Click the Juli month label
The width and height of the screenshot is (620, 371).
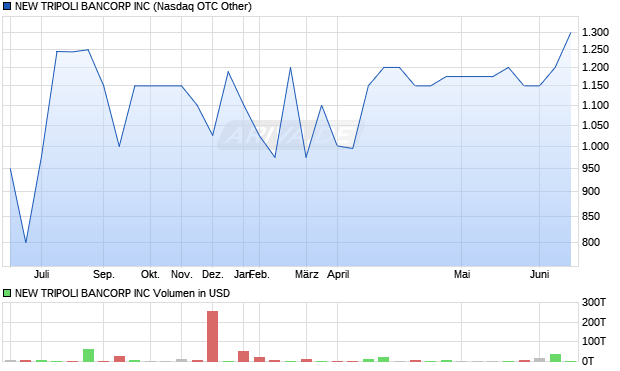click(42, 274)
